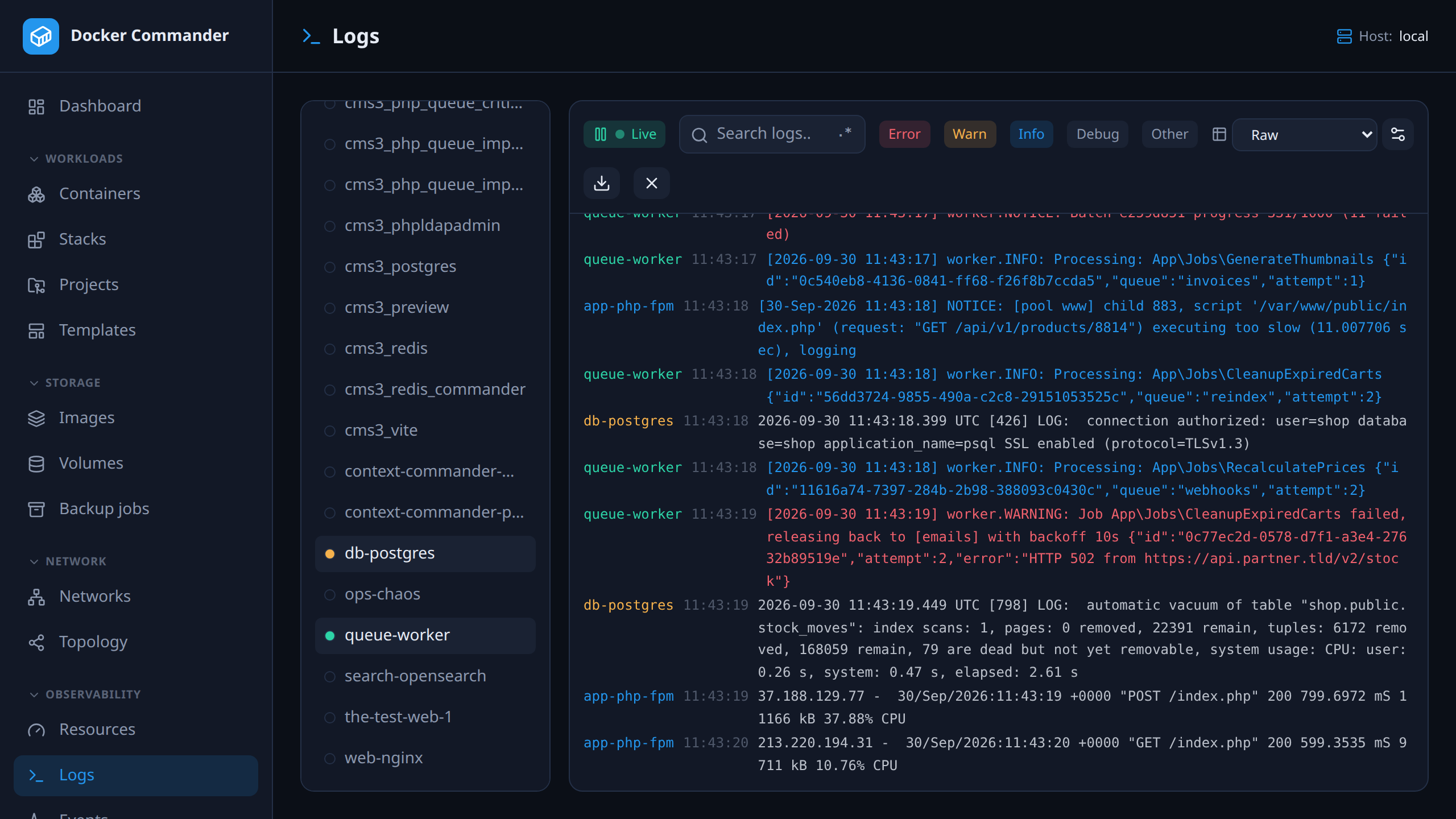Toggle the Error level filter
Image resolution: width=1456 pixels, height=819 pixels.
click(904, 134)
